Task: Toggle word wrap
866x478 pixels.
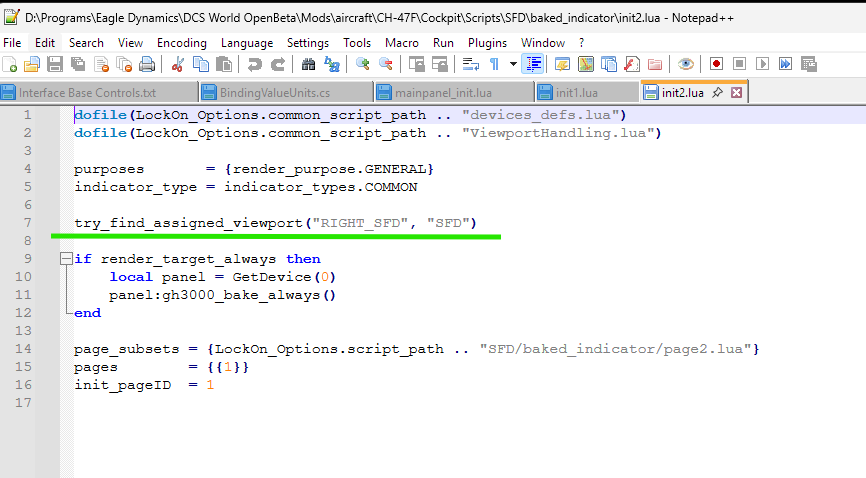Action: tap(471, 64)
